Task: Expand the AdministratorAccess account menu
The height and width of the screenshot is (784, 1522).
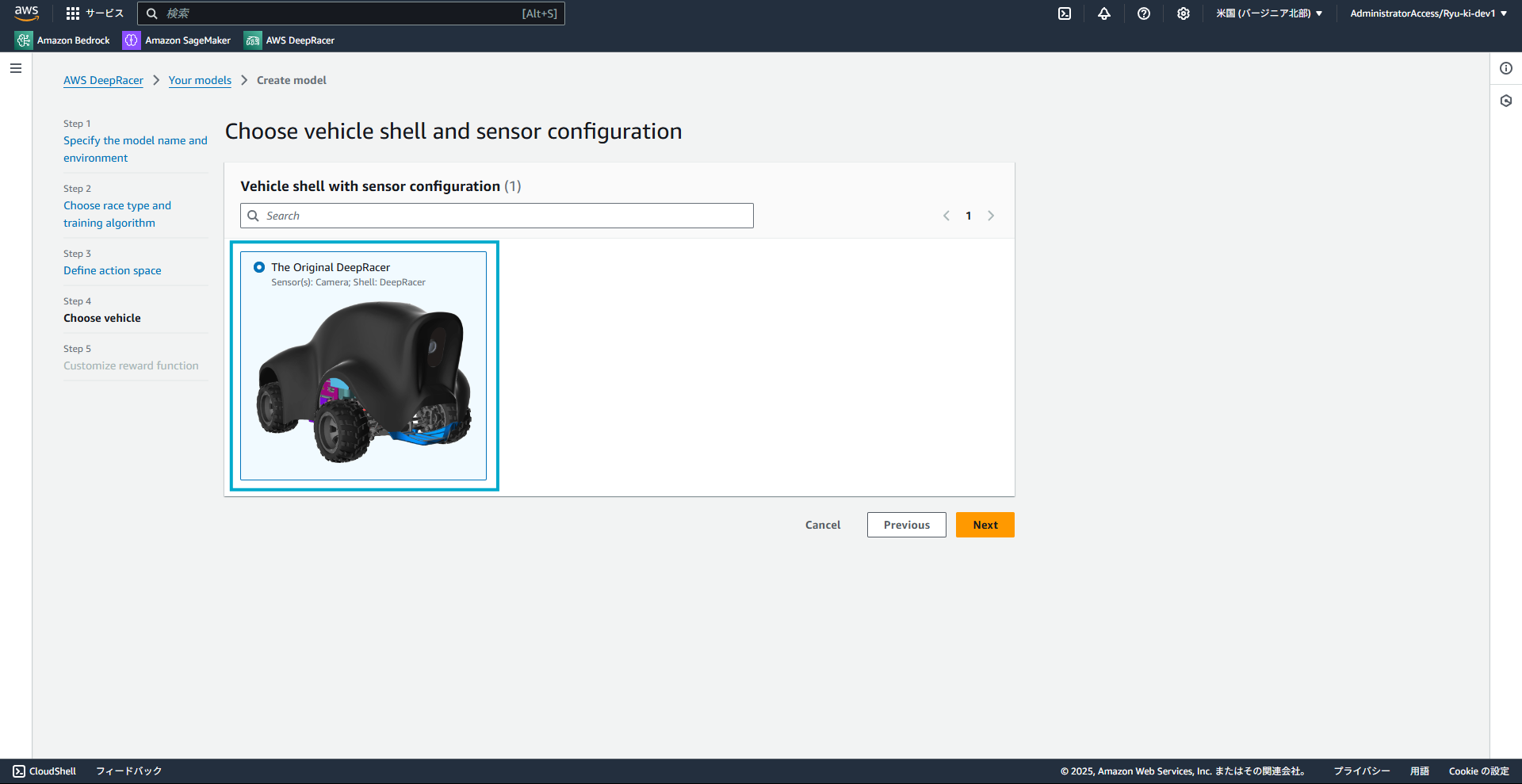Action: [1428, 13]
